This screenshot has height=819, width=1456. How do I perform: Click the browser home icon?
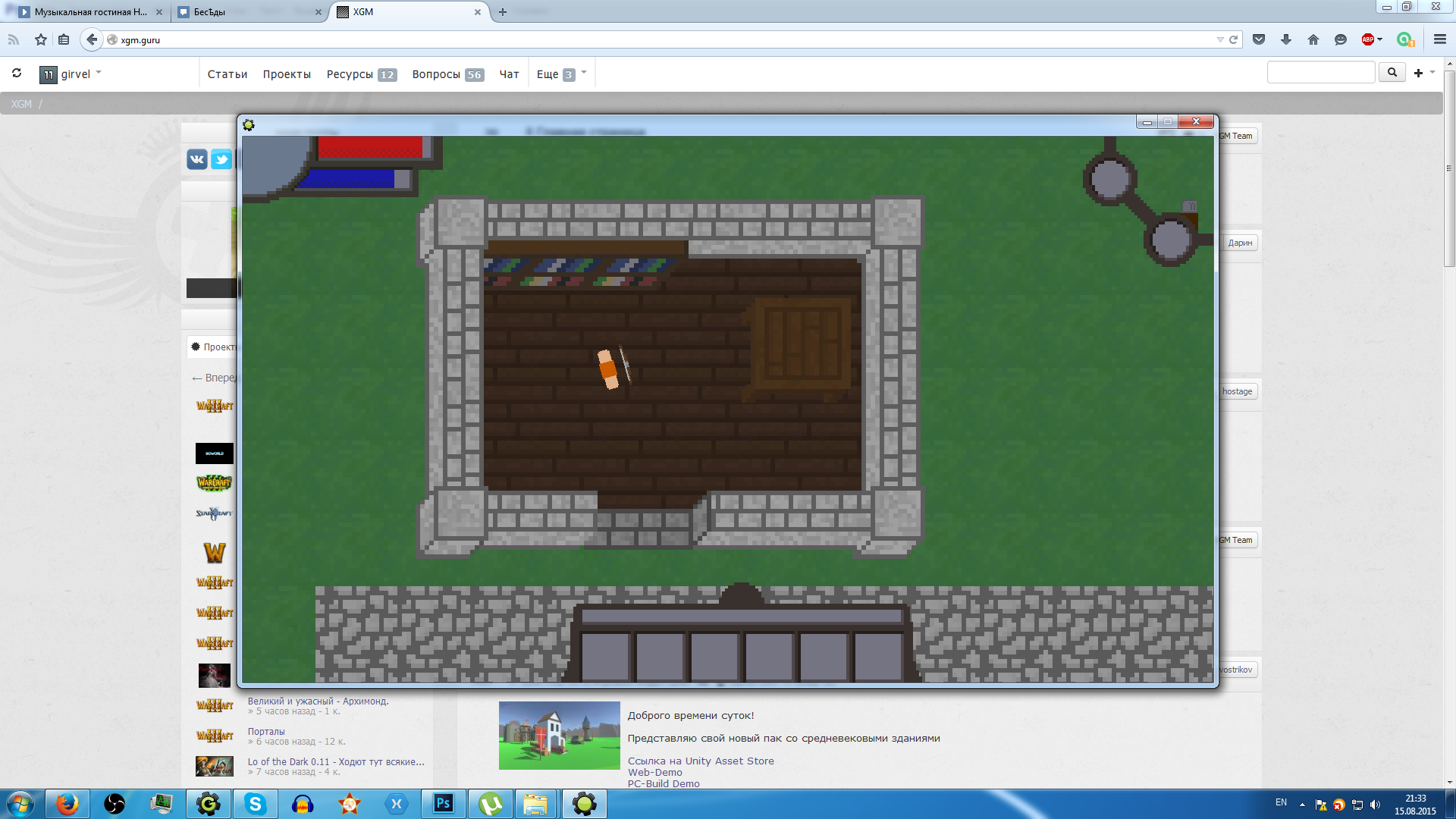click(1313, 39)
